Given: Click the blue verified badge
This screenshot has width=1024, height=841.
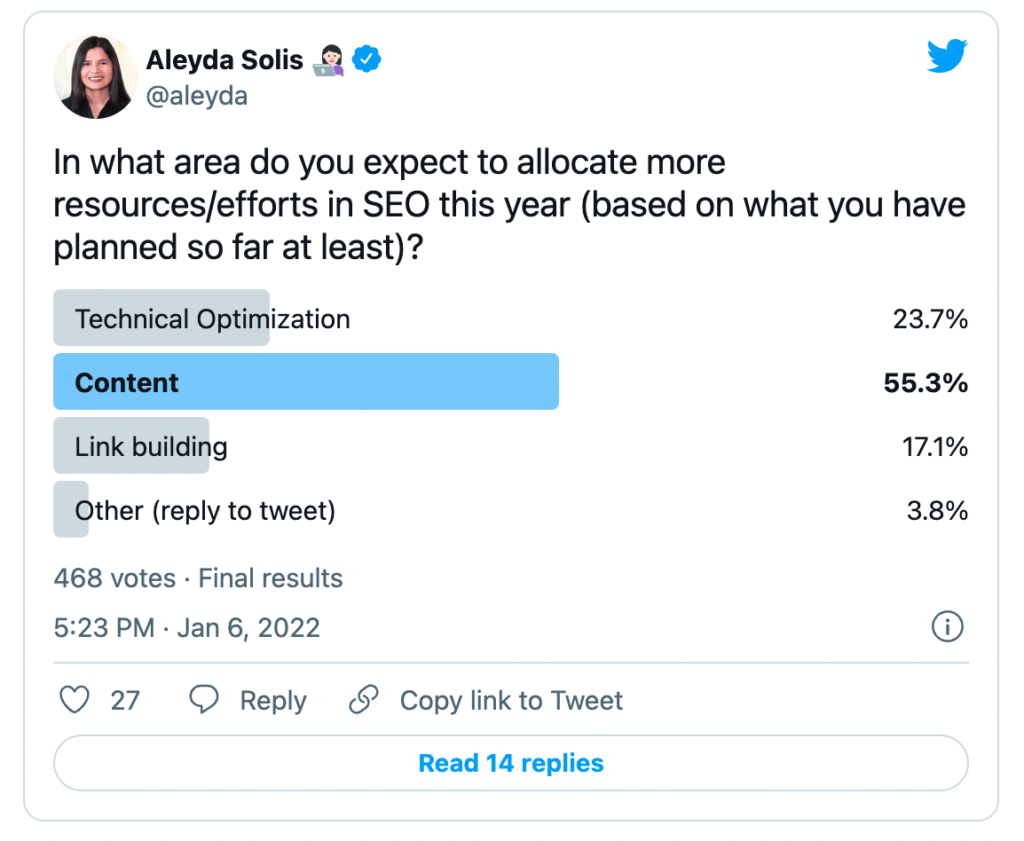Looking at the screenshot, I should 368,59.
